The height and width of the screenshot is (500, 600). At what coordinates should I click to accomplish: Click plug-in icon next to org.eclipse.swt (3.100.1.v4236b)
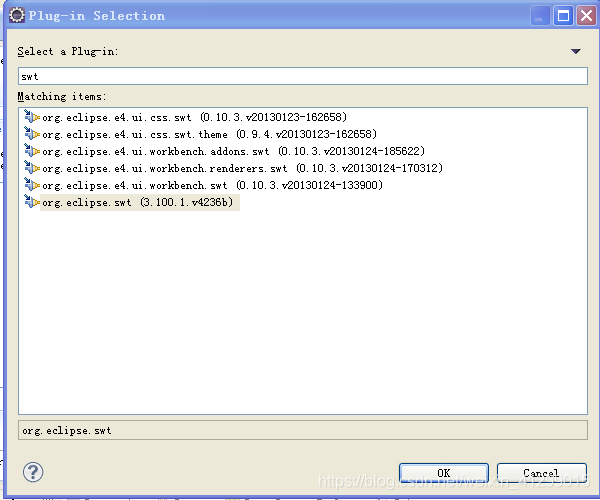(x=32, y=202)
